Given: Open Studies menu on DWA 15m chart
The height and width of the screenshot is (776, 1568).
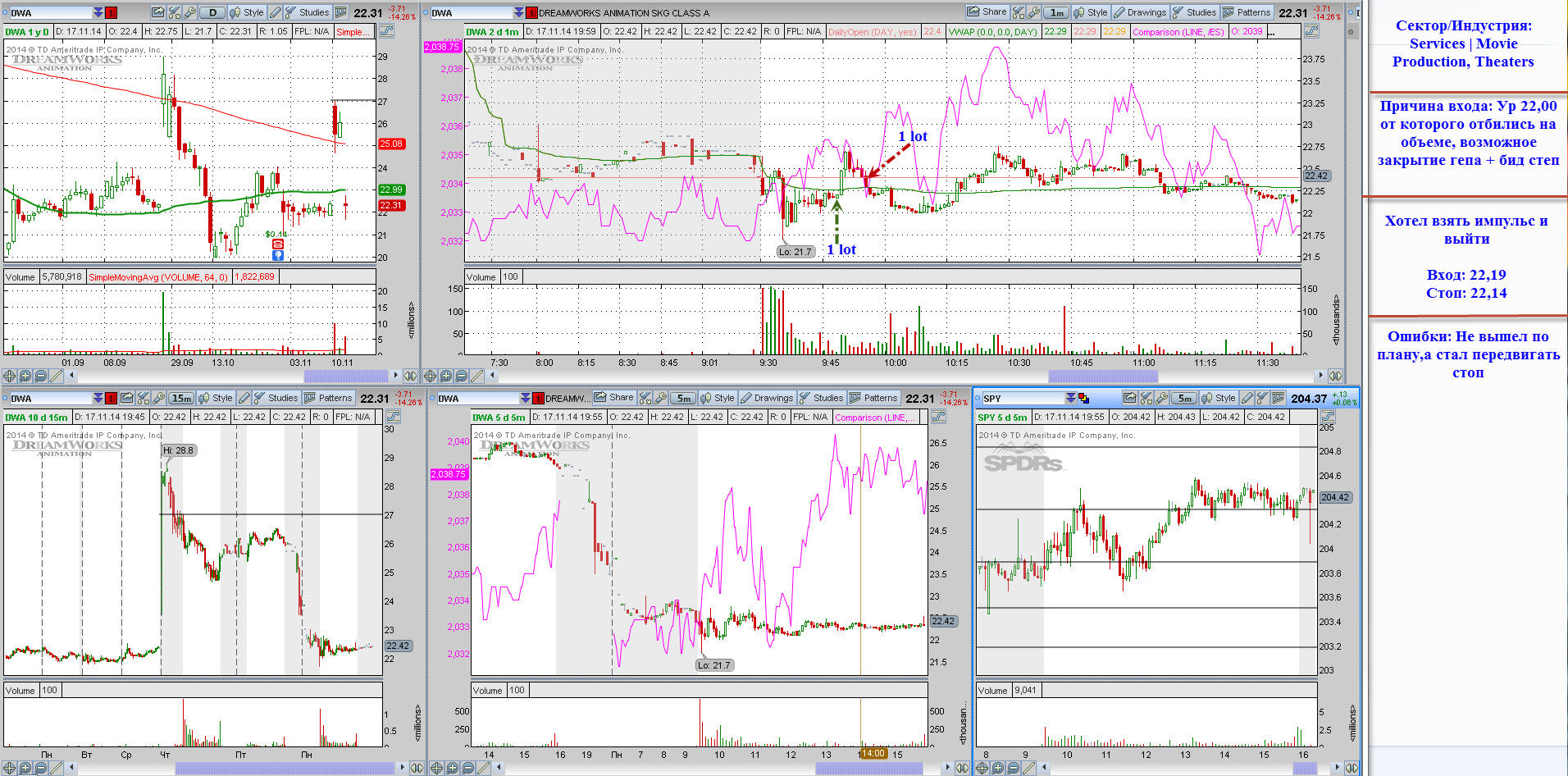Looking at the screenshot, I should pos(276,398).
